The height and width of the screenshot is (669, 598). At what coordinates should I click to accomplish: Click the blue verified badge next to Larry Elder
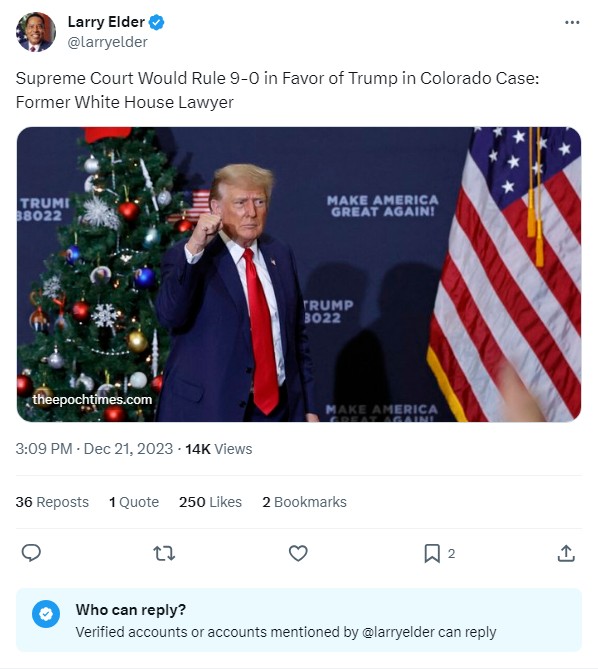157,22
